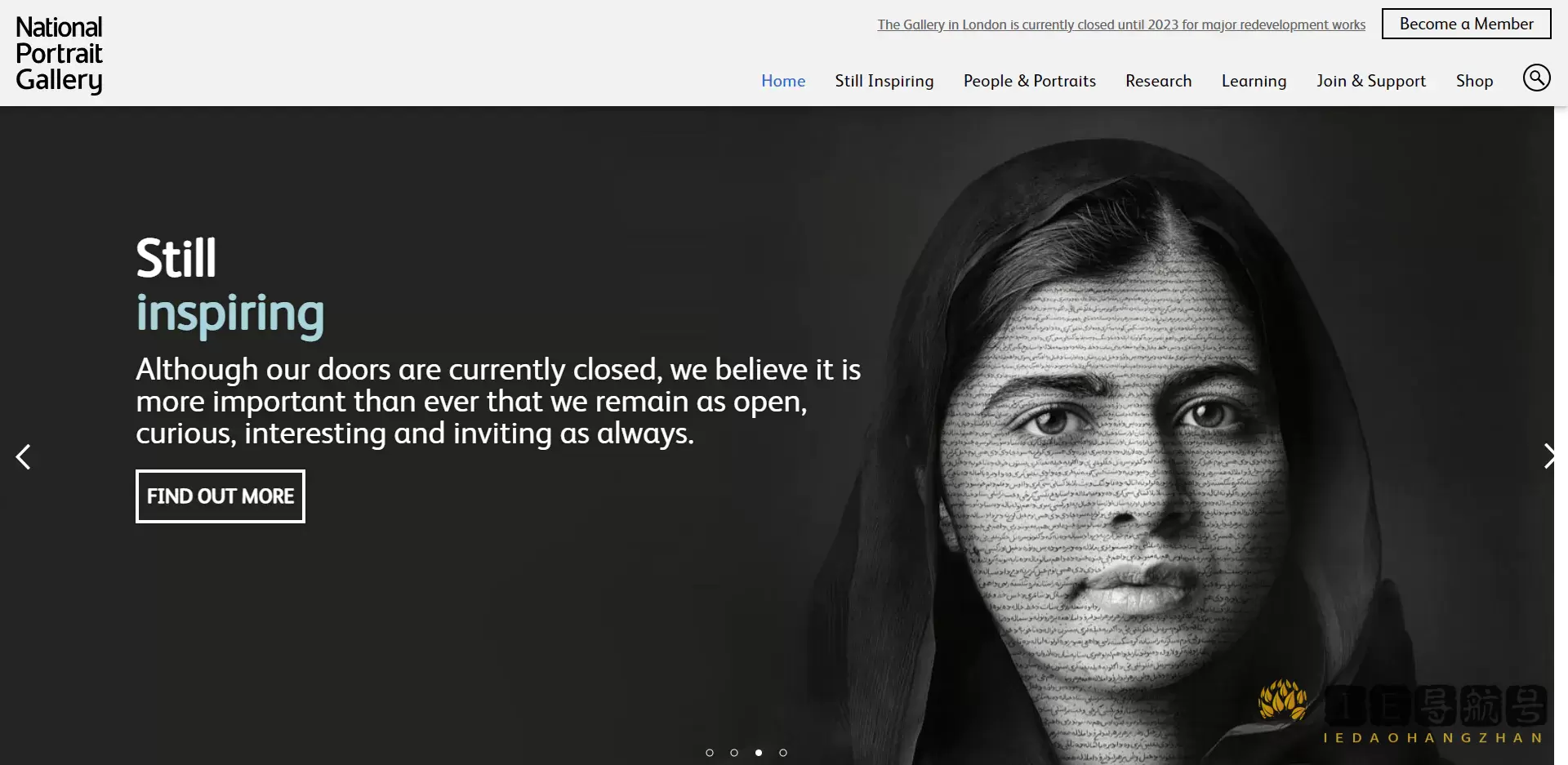Expand the People & Portraits menu
Image resolution: width=1568 pixels, height=765 pixels.
point(1029,81)
